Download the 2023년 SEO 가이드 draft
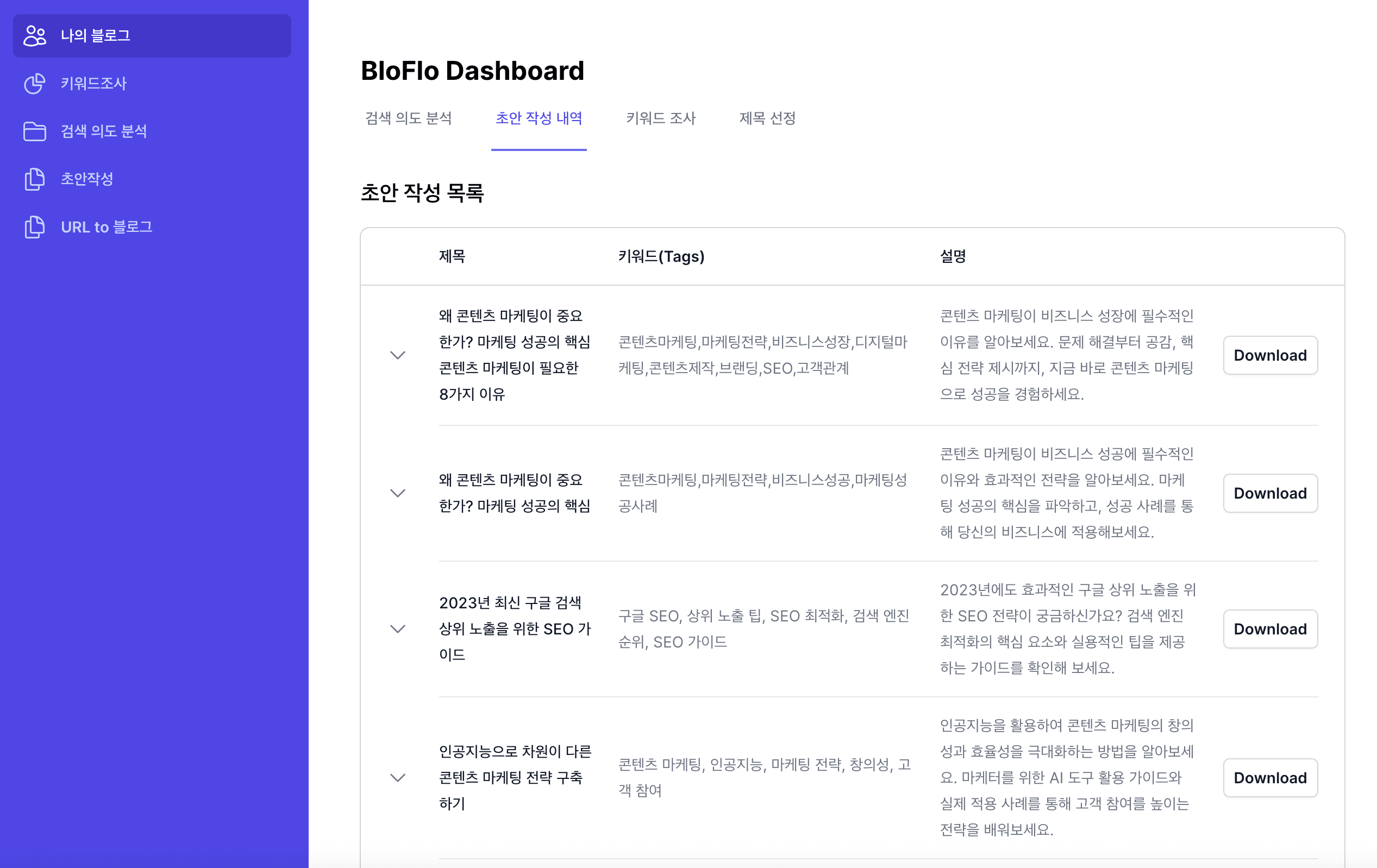 click(1269, 628)
